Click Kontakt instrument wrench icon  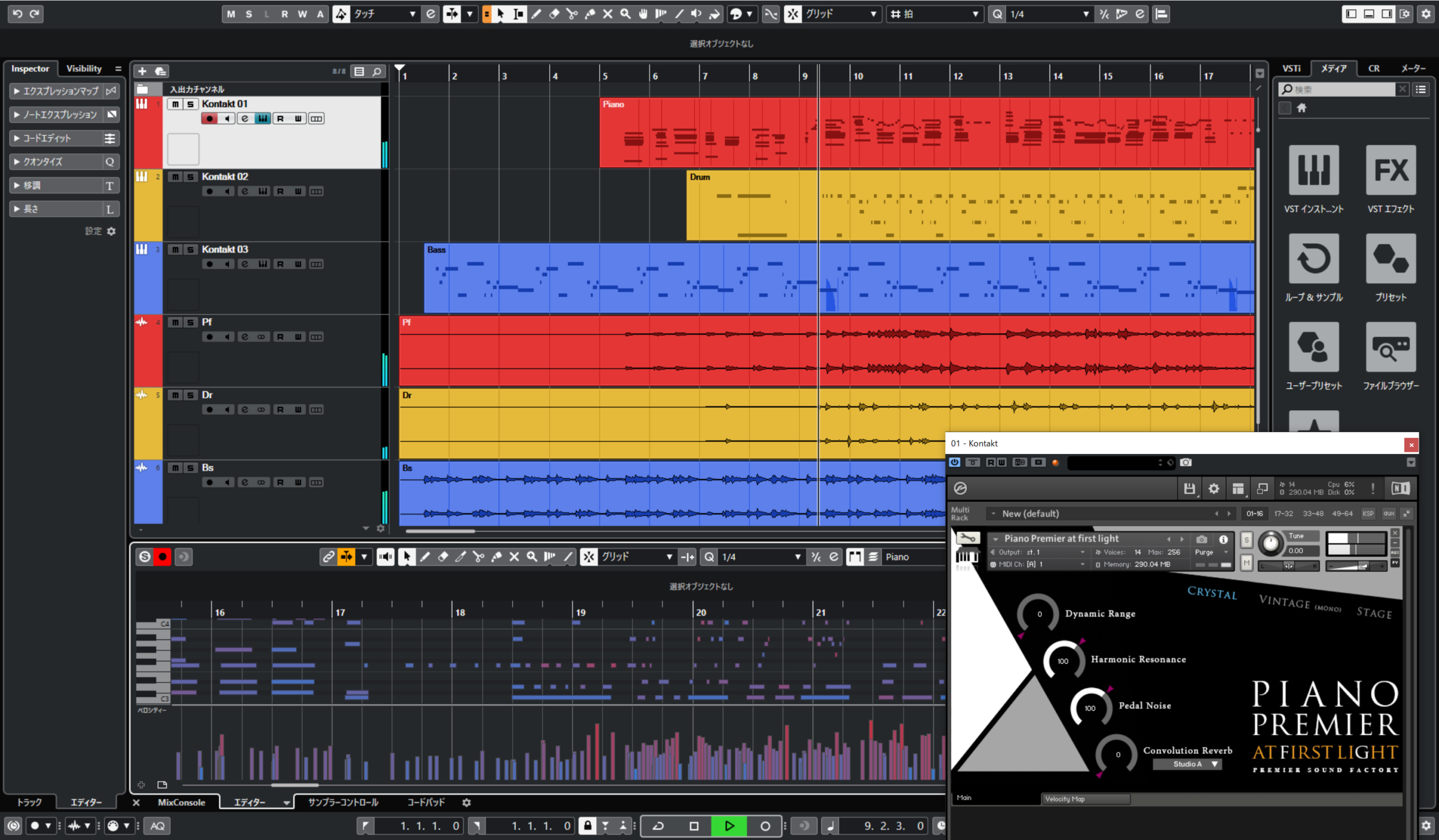pyautogui.click(x=968, y=538)
